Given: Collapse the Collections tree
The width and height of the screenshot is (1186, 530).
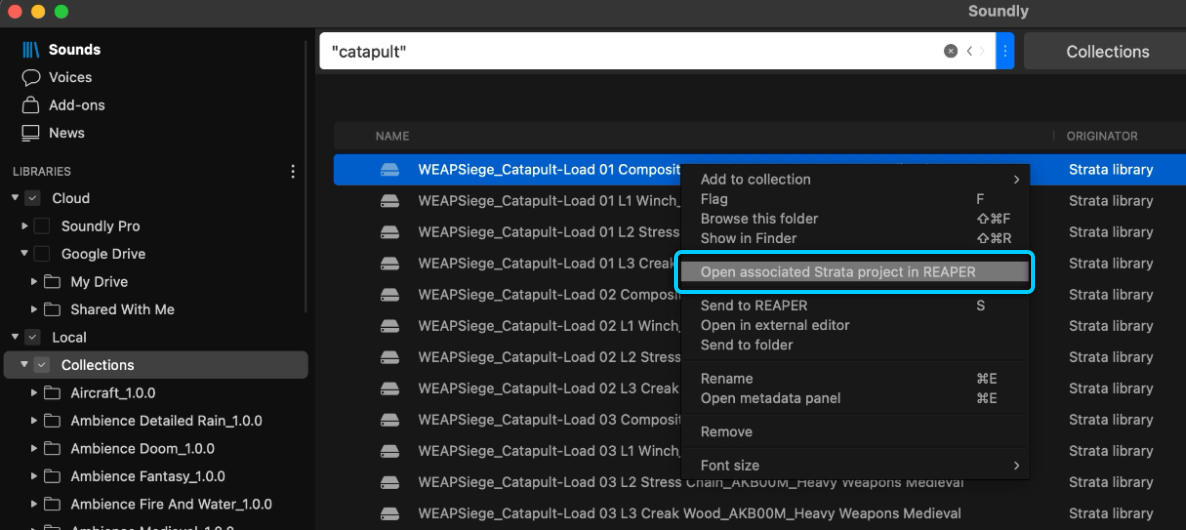Looking at the screenshot, I should [25, 365].
